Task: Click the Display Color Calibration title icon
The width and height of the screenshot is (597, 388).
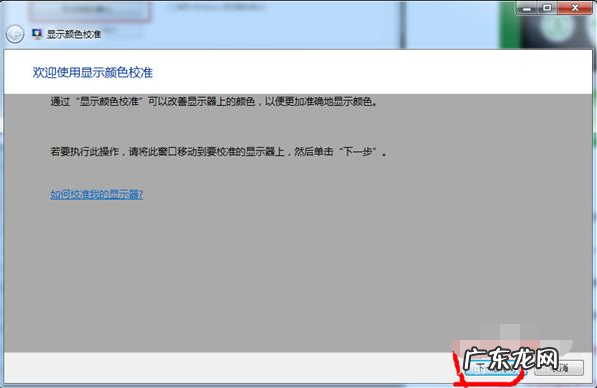Action: tap(37, 34)
